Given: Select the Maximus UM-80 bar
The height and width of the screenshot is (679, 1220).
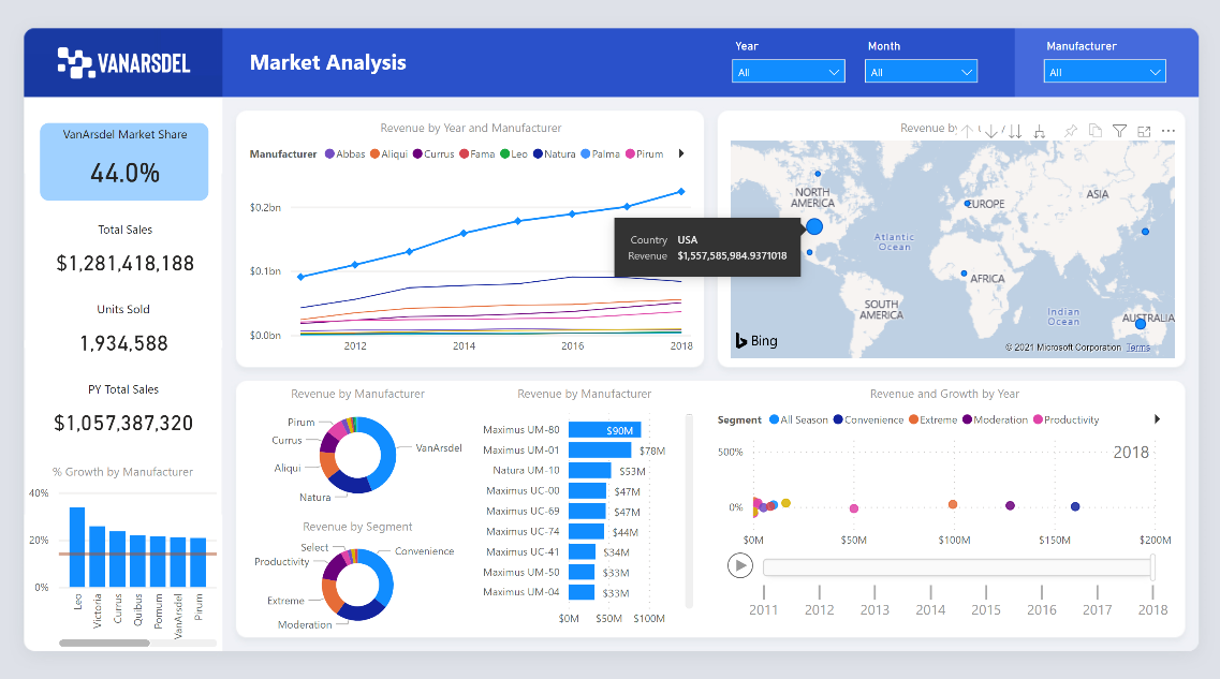Looking at the screenshot, I should click(x=604, y=430).
